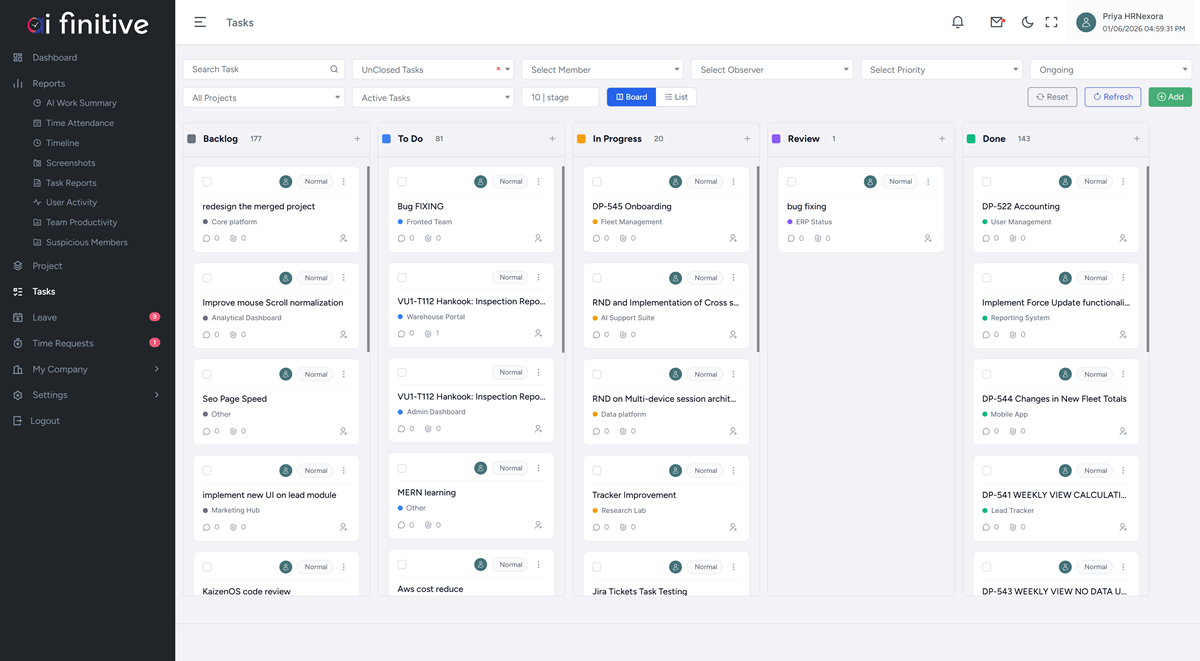This screenshot has width=1200, height=661.
Task: Open options menu on 'bug fixing' Review card
Action: point(929,182)
